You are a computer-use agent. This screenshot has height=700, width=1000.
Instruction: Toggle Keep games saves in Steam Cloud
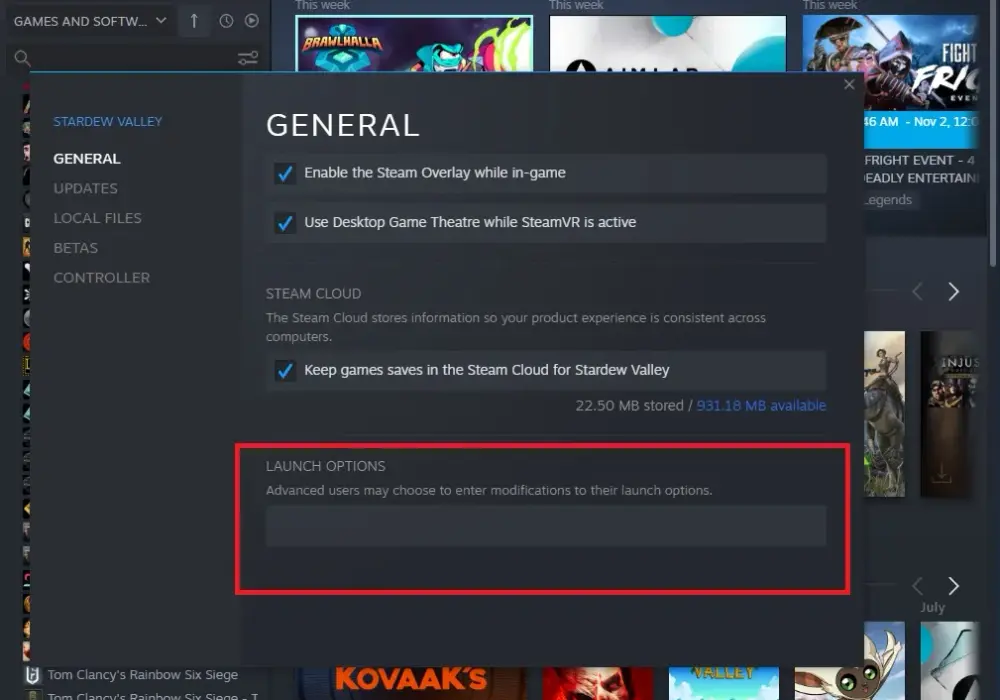coord(284,370)
